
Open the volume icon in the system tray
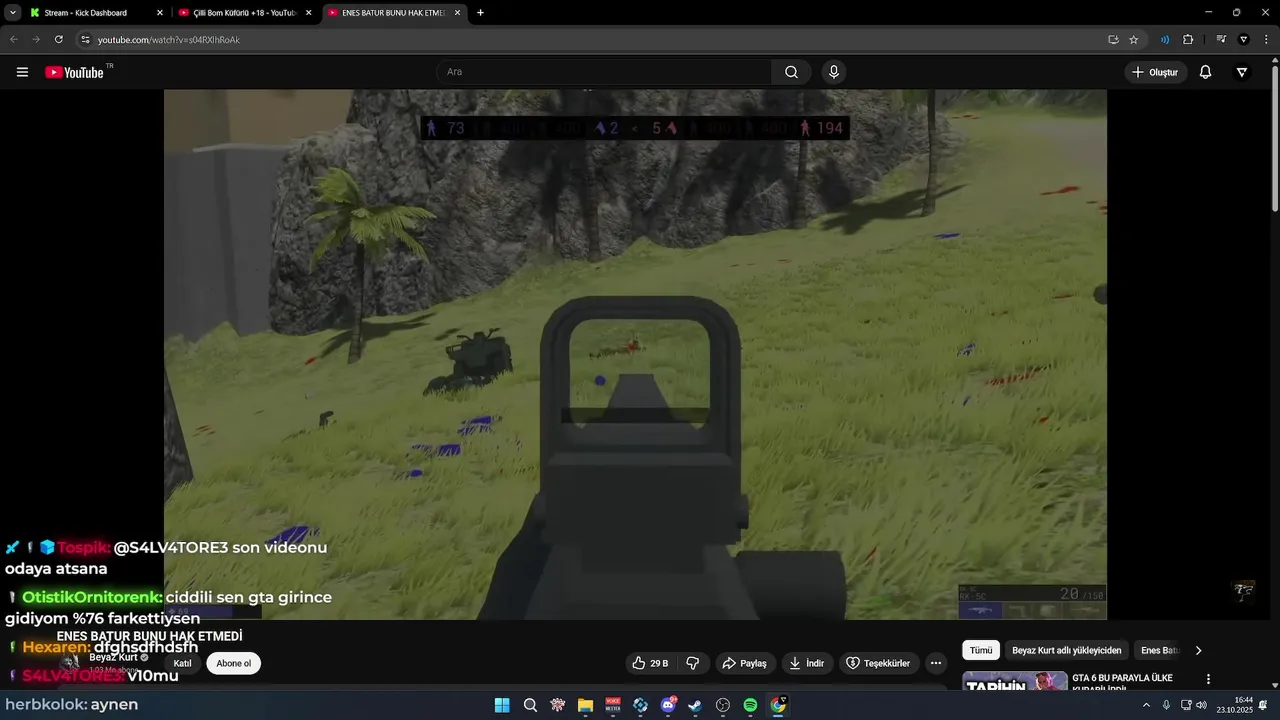pos(1201,705)
